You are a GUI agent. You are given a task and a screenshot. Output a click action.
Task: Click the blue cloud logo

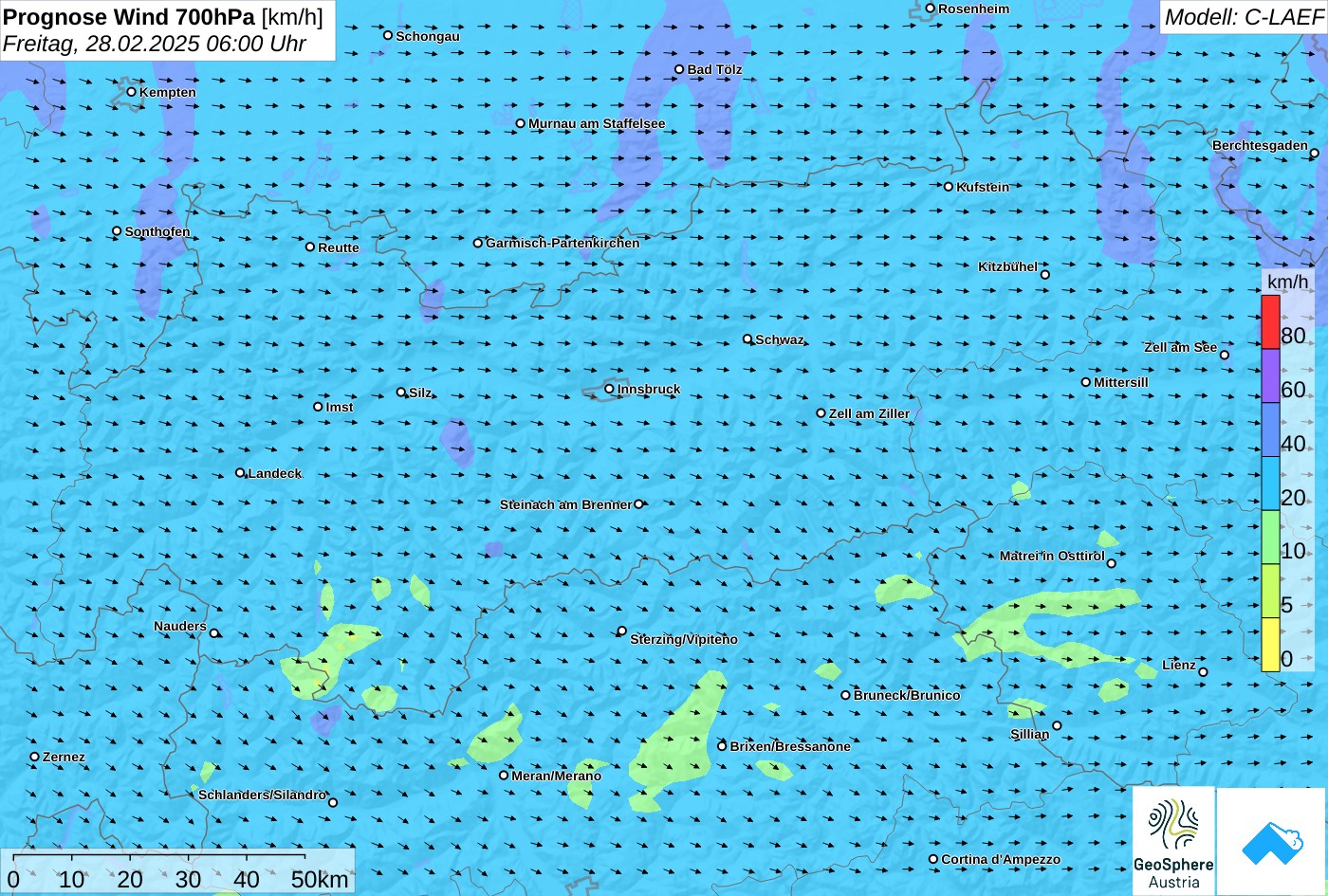[1272, 841]
